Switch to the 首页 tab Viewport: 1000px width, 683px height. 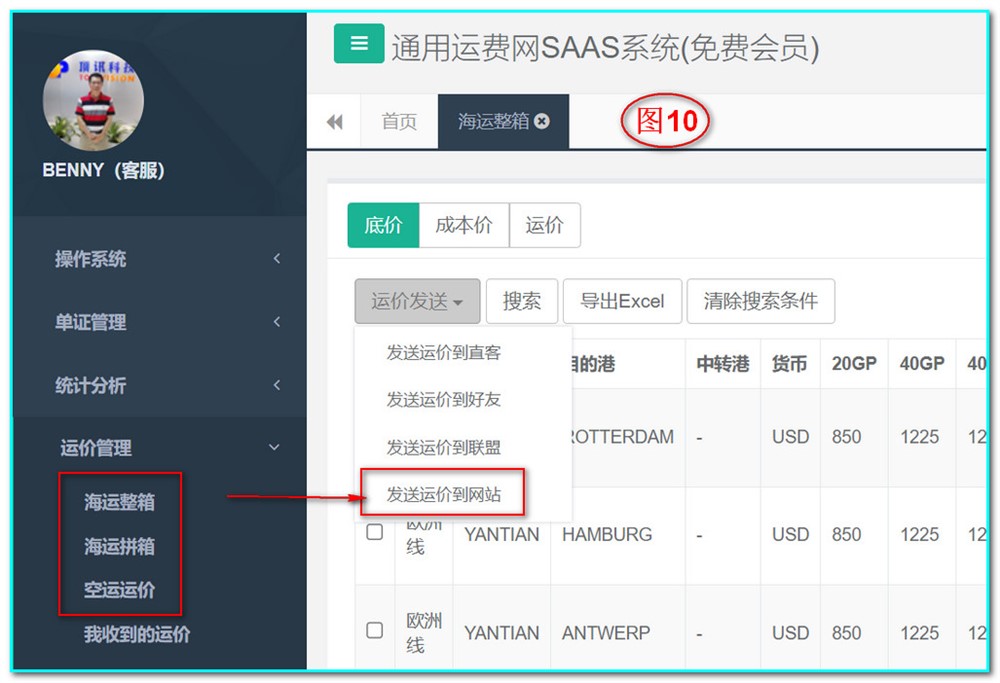(x=399, y=122)
